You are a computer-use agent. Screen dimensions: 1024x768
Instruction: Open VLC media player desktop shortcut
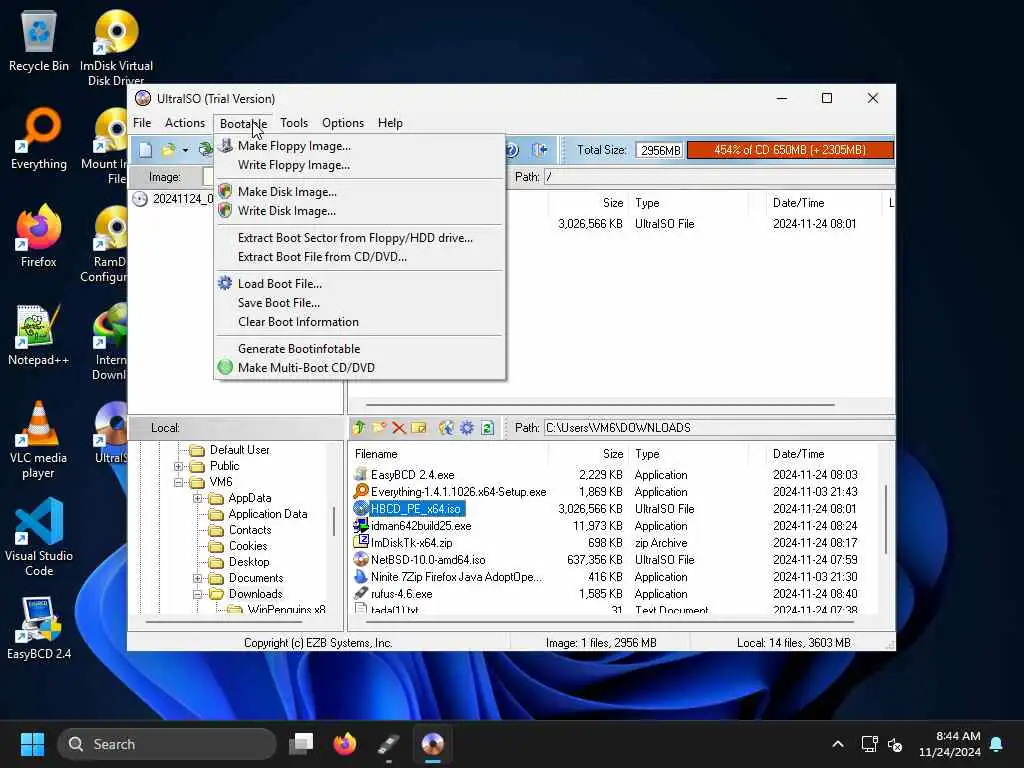tap(39, 440)
